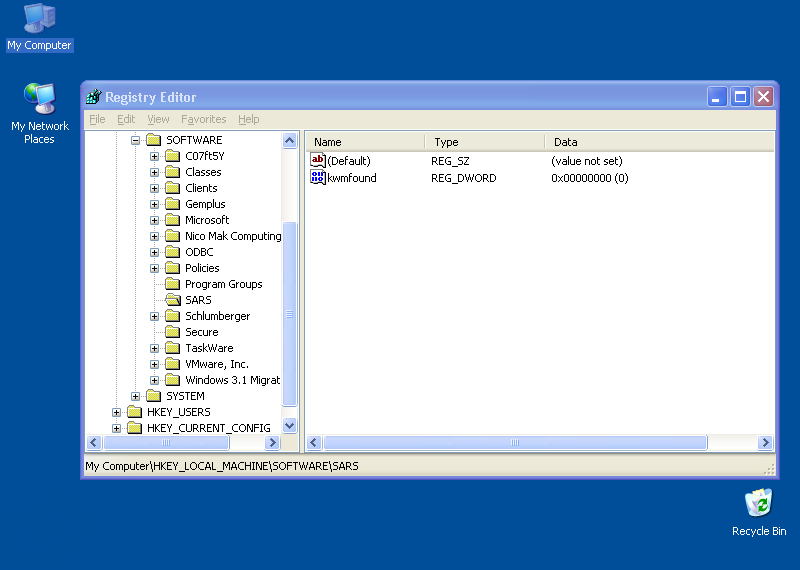Viewport: 800px width, 570px height.
Task: Expand the ODBC key
Action: pos(154,253)
